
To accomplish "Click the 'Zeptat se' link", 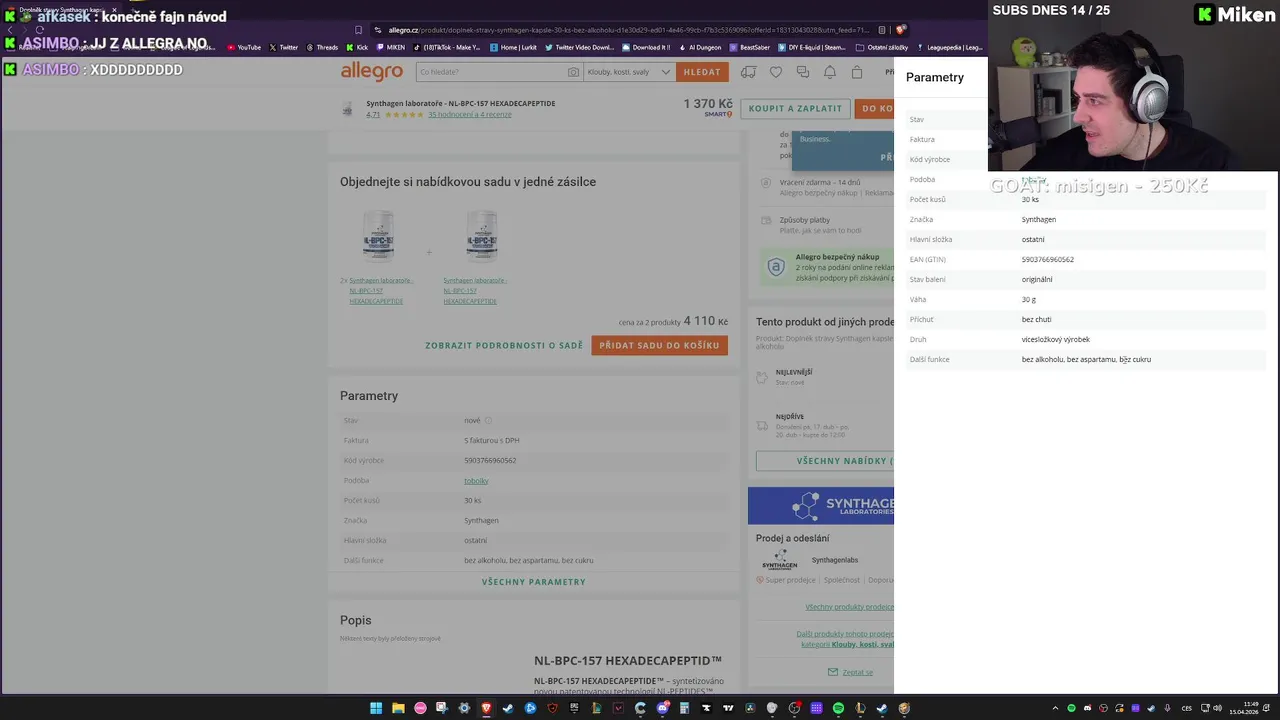I will pyautogui.click(x=857, y=672).
